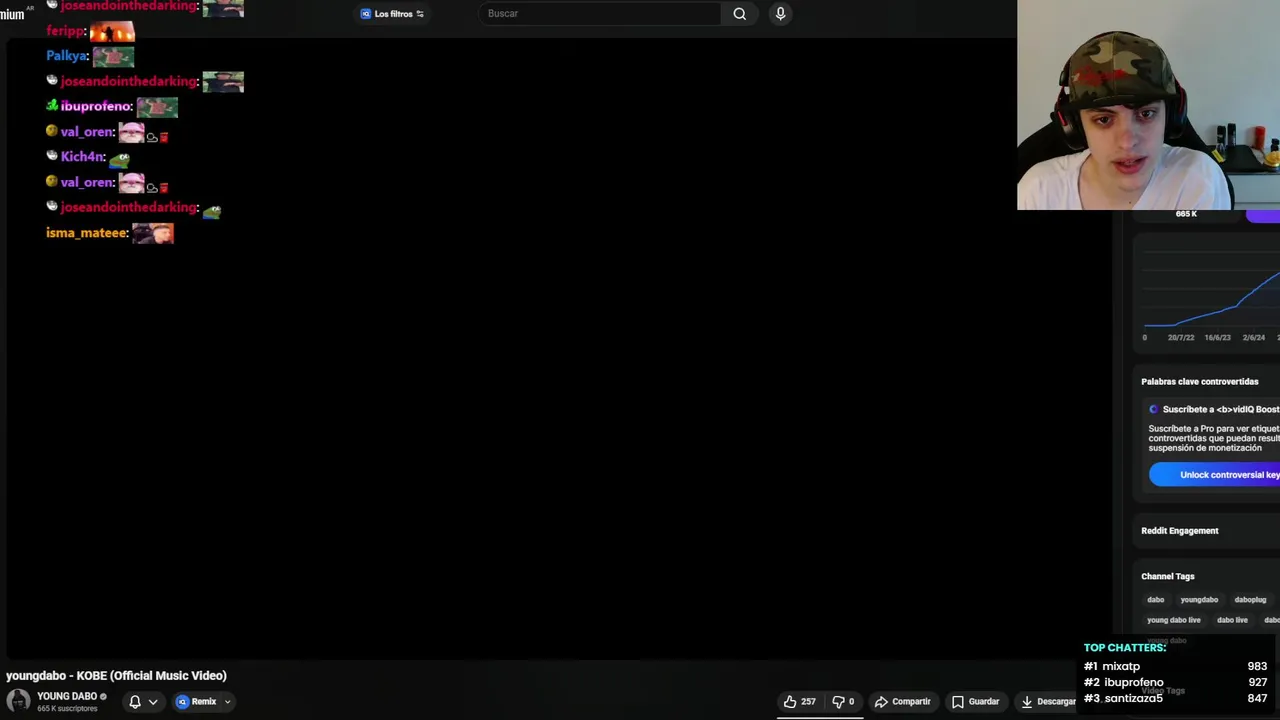Click the search magnifier icon

click(739, 14)
